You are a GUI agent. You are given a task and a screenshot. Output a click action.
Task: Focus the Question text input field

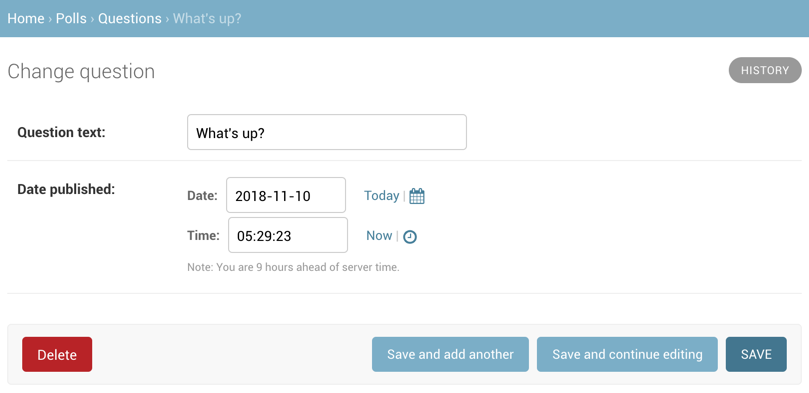[x=327, y=132]
